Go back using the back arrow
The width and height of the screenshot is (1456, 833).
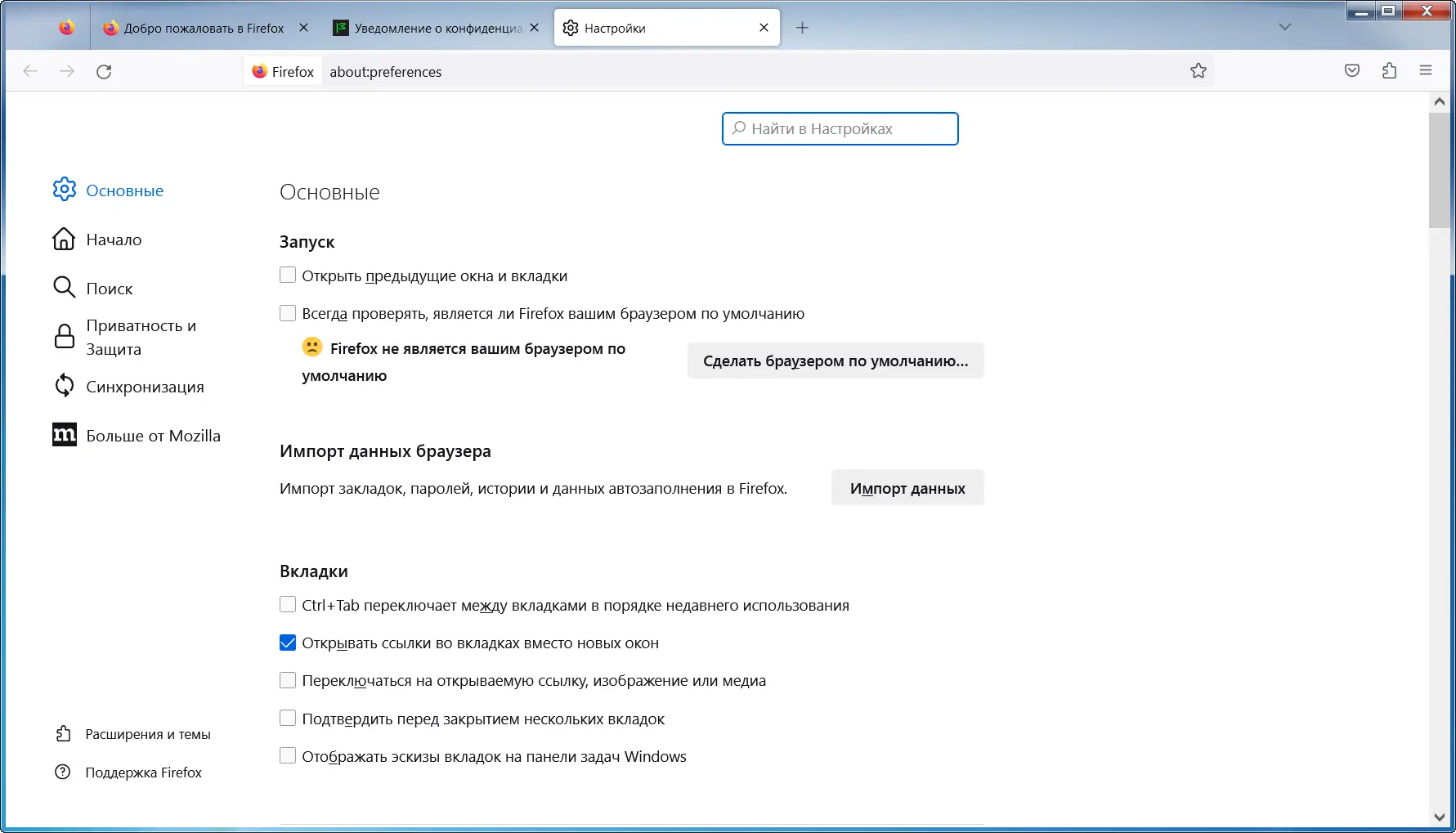click(30, 71)
